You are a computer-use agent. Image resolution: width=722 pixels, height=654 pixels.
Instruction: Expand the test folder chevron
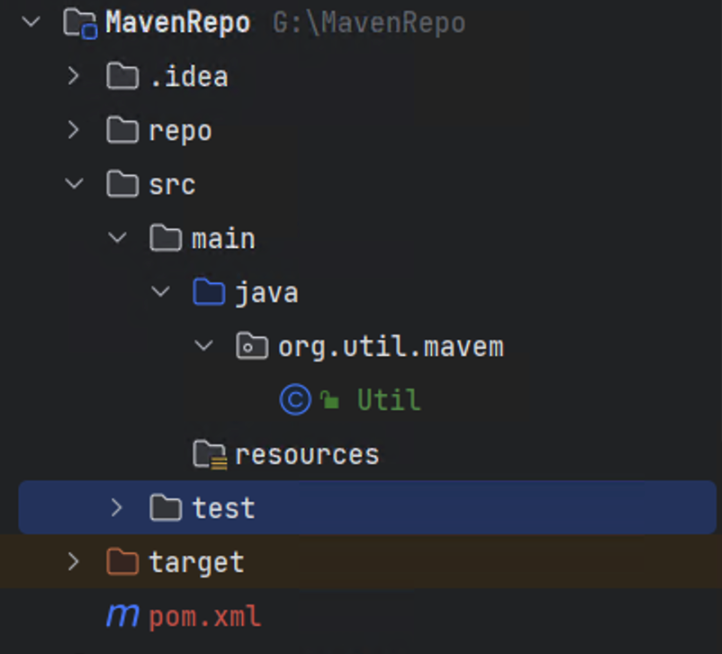pyautogui.click(x=116, y=508)
